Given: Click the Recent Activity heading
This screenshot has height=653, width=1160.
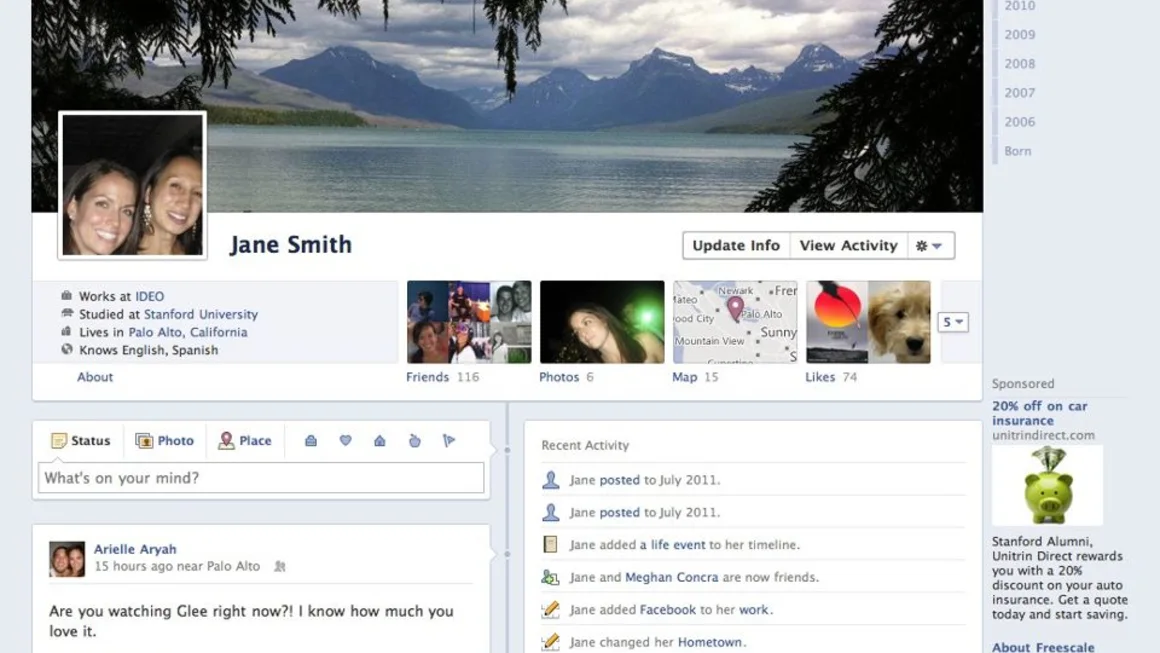Looking at the screenshot, I should tap(585, 445).
